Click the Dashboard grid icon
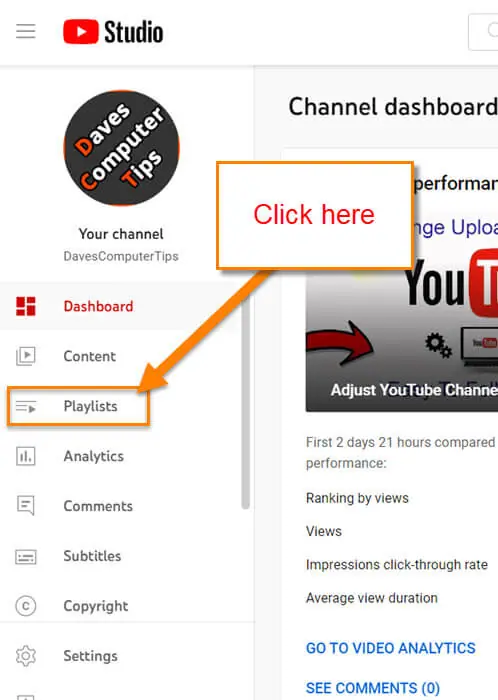This screenshot has height=700, width=498. (x=25, y=306)
